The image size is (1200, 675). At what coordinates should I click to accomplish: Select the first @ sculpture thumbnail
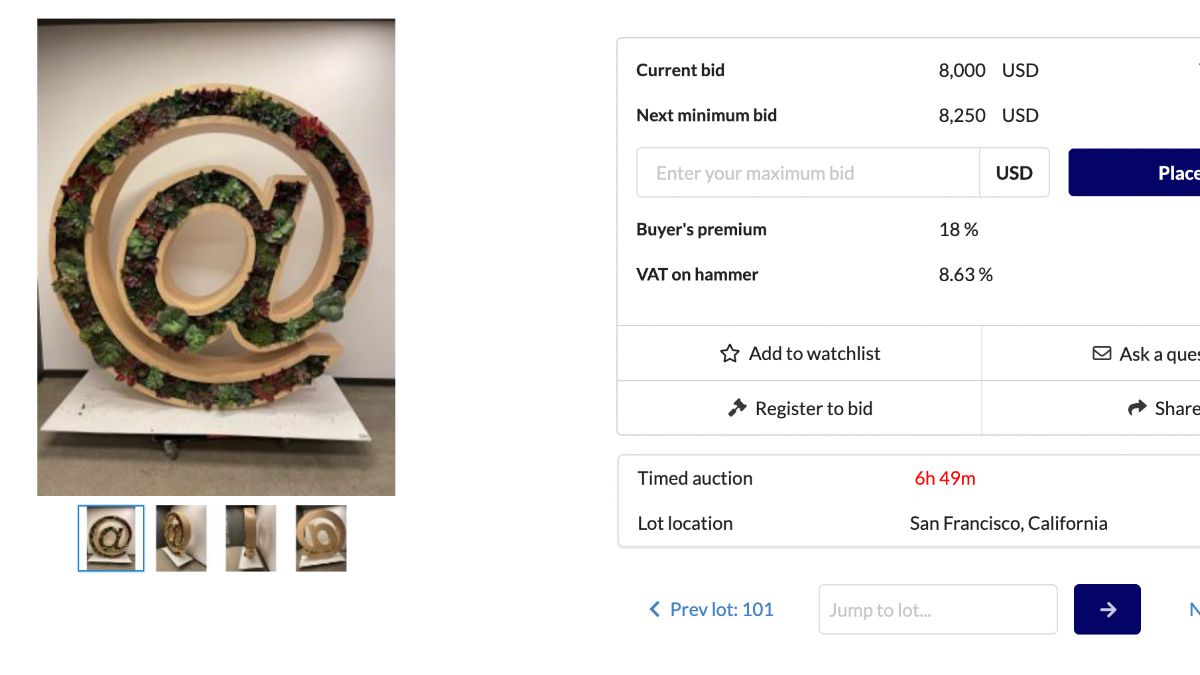click(111, 538)
